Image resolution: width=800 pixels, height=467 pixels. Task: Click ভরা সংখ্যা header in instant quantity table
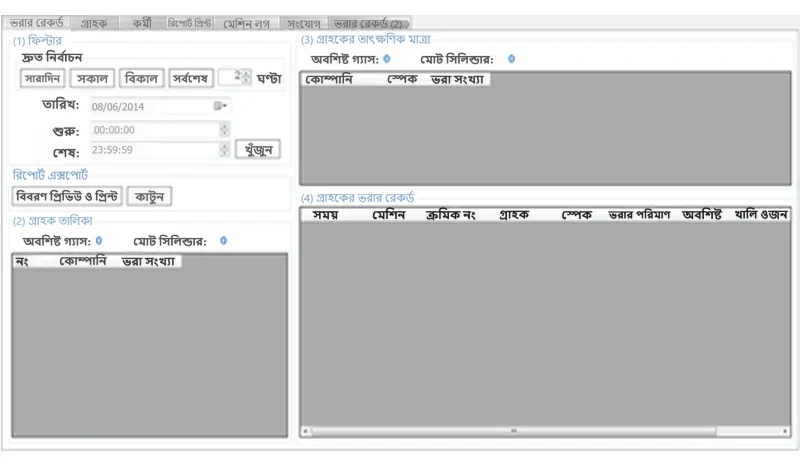458,79
